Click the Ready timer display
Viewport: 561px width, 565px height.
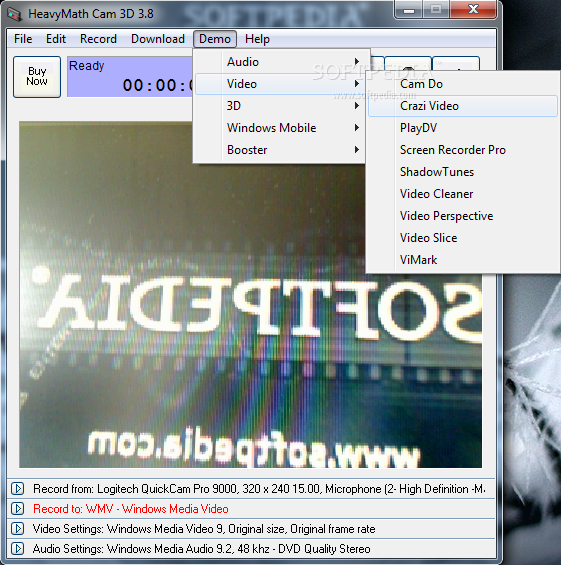click(130, 76)
